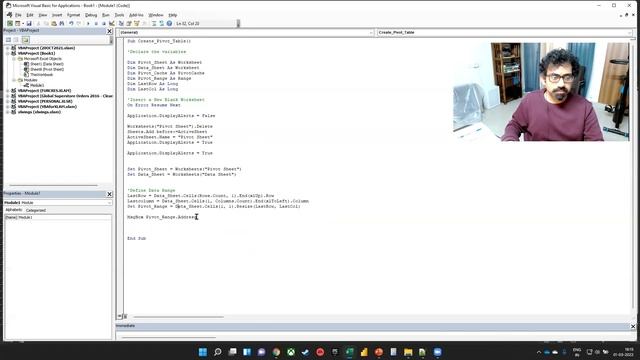Open the Module1 Module properties object dropdown
Screen dimensions: 640x360
[x=58, y=202]
